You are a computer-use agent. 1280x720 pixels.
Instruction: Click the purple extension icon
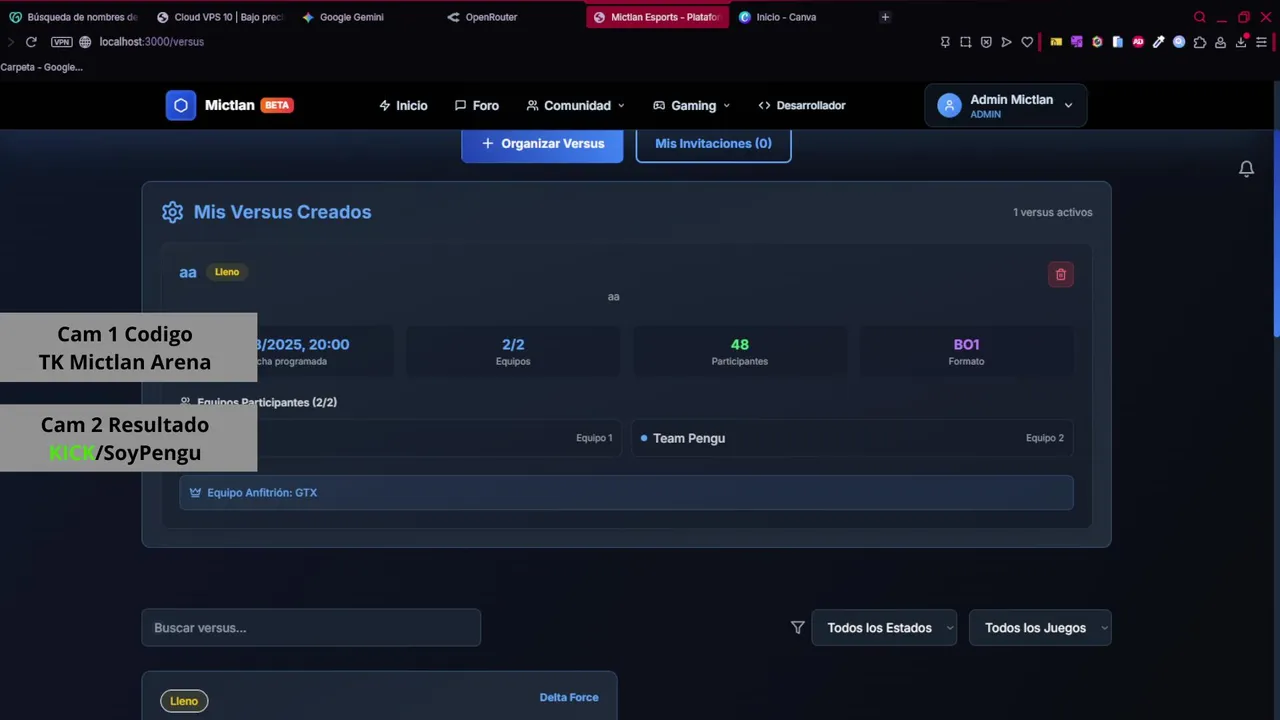1076,42
